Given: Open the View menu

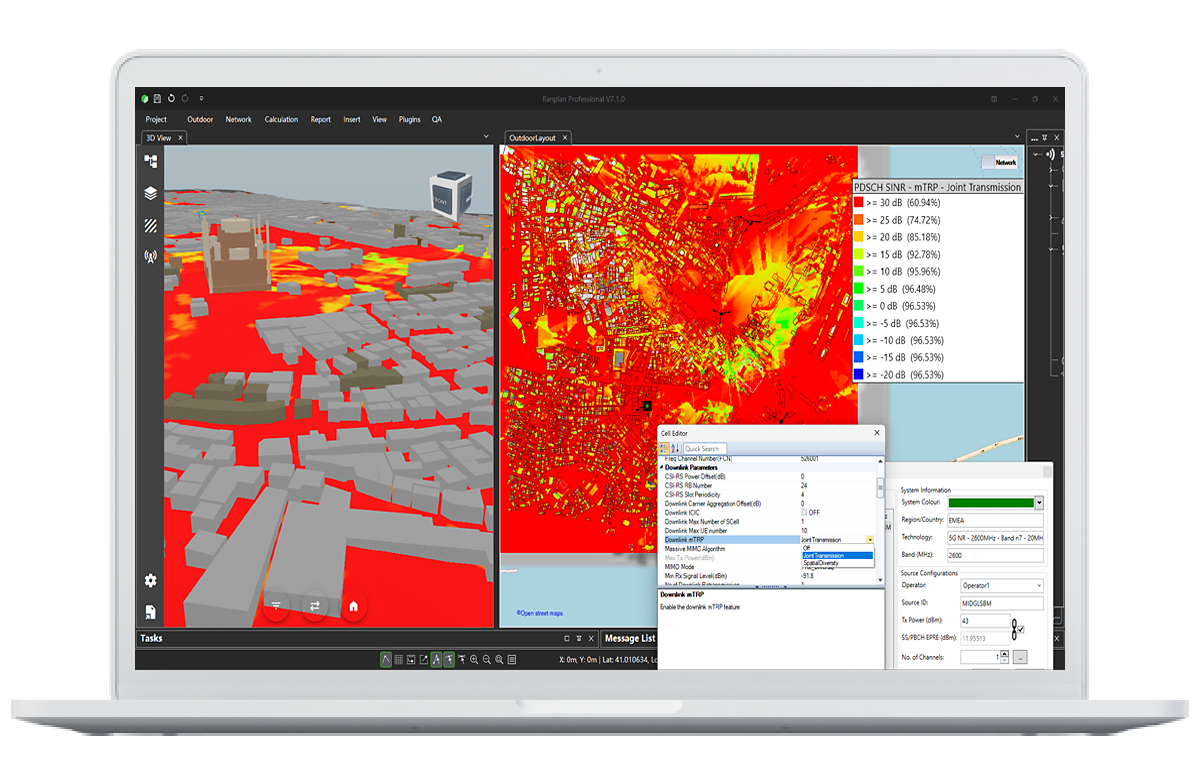Looking at the screenshot, I should click(x=379, y=119).
